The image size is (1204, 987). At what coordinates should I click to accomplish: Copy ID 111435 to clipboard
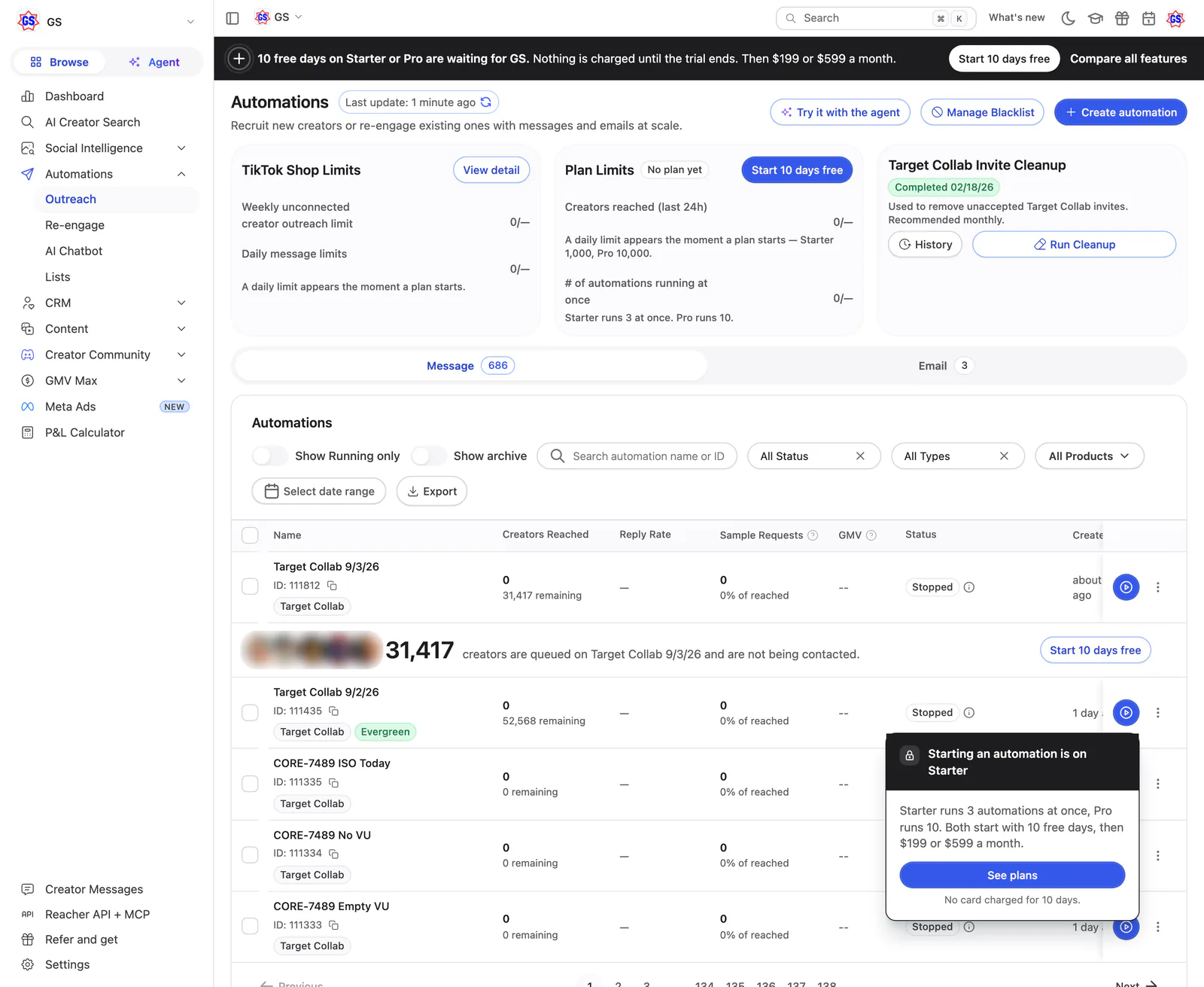point(333,711)
